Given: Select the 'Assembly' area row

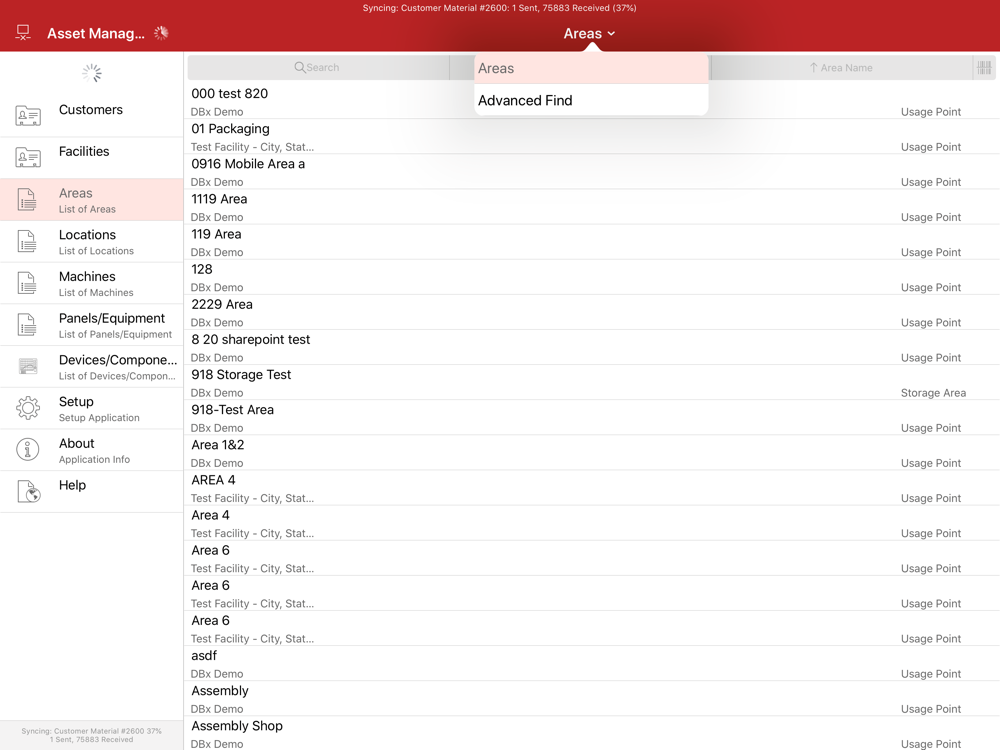Looking at the screenshot, I should (x=591, y=698).
